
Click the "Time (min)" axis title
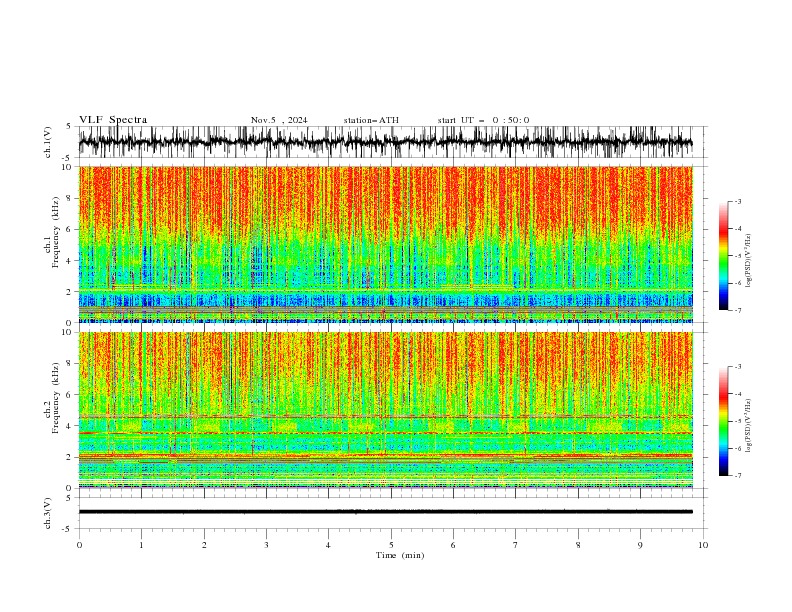[400, 555]
